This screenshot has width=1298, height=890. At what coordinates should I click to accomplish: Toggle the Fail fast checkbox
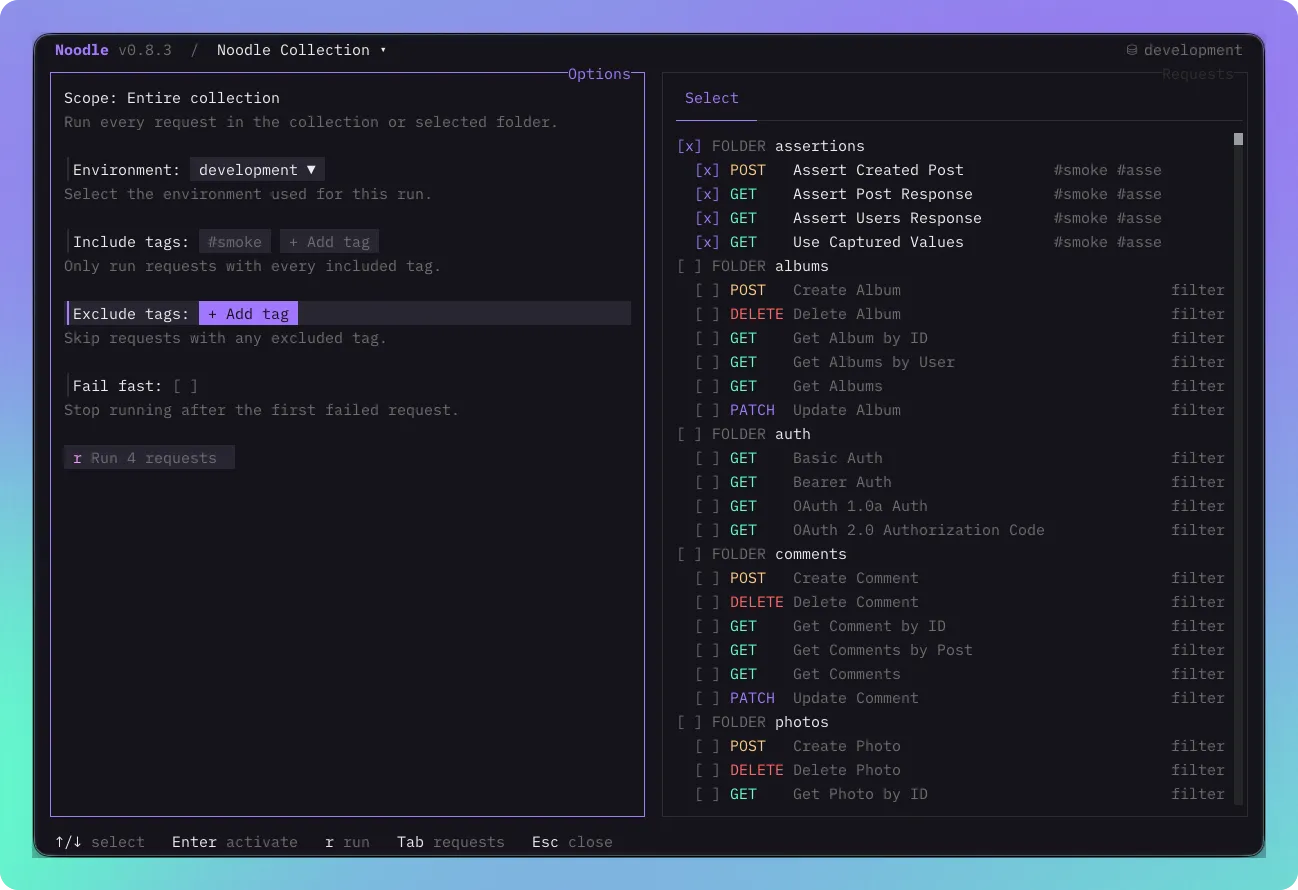coord(185,386)
